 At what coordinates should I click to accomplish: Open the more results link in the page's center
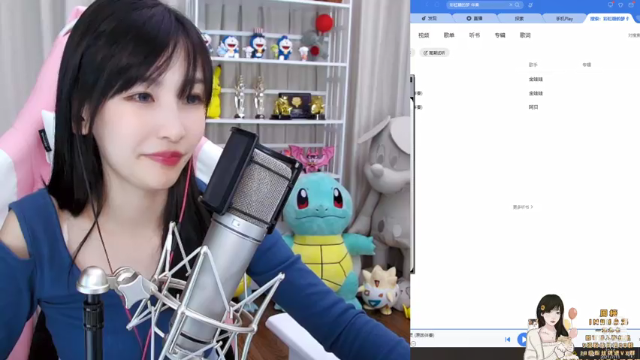tap(523, 207)
